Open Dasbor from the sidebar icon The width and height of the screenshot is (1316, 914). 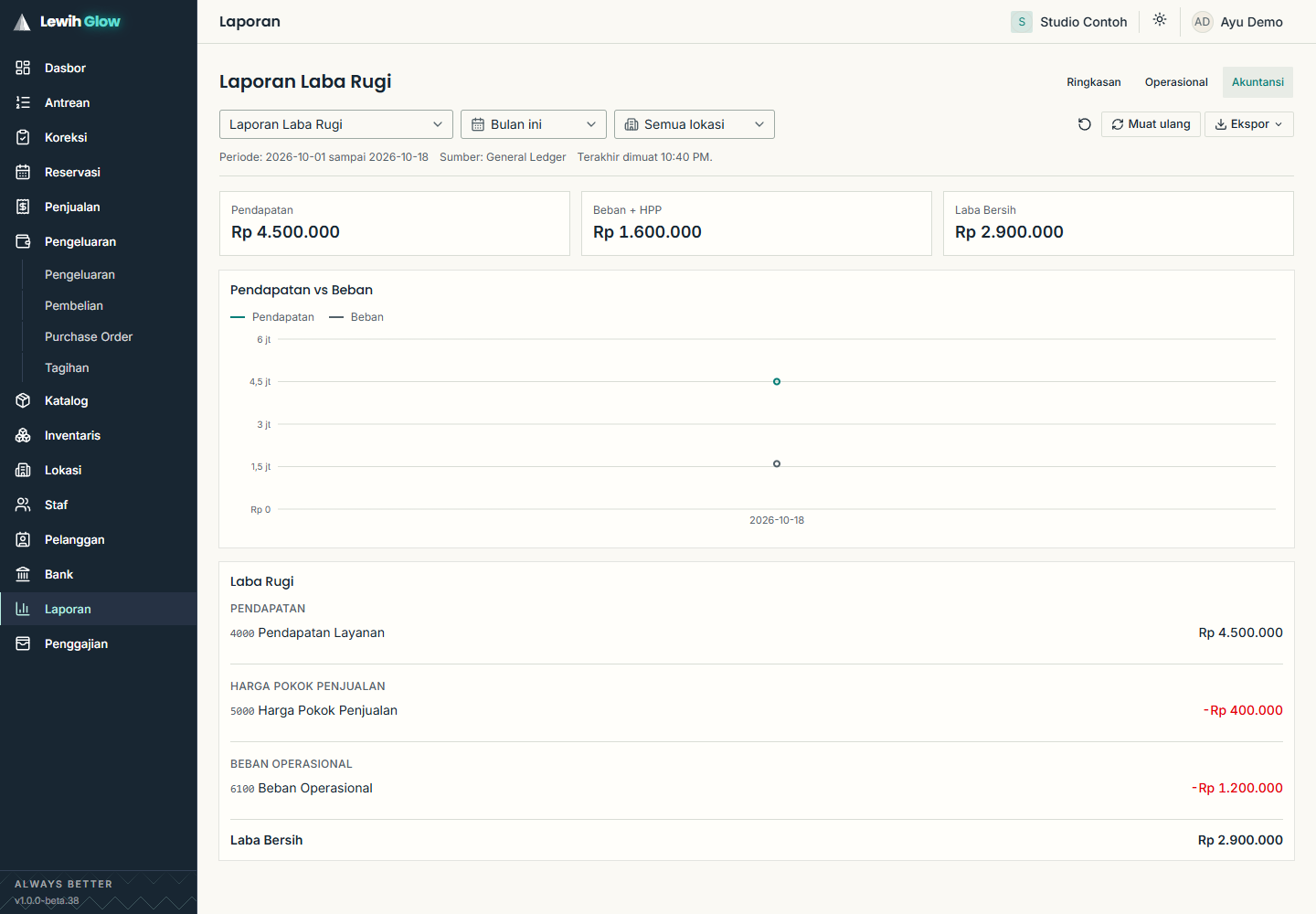click(x=23, y=68)
